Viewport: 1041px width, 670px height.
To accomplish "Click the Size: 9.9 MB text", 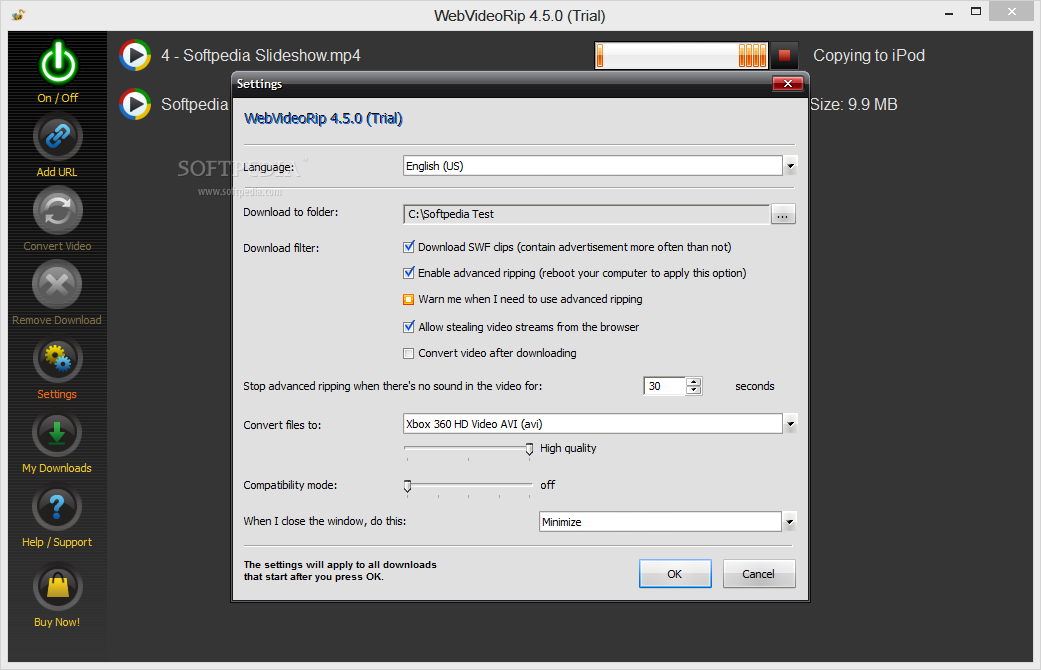I will click(854, 104).
